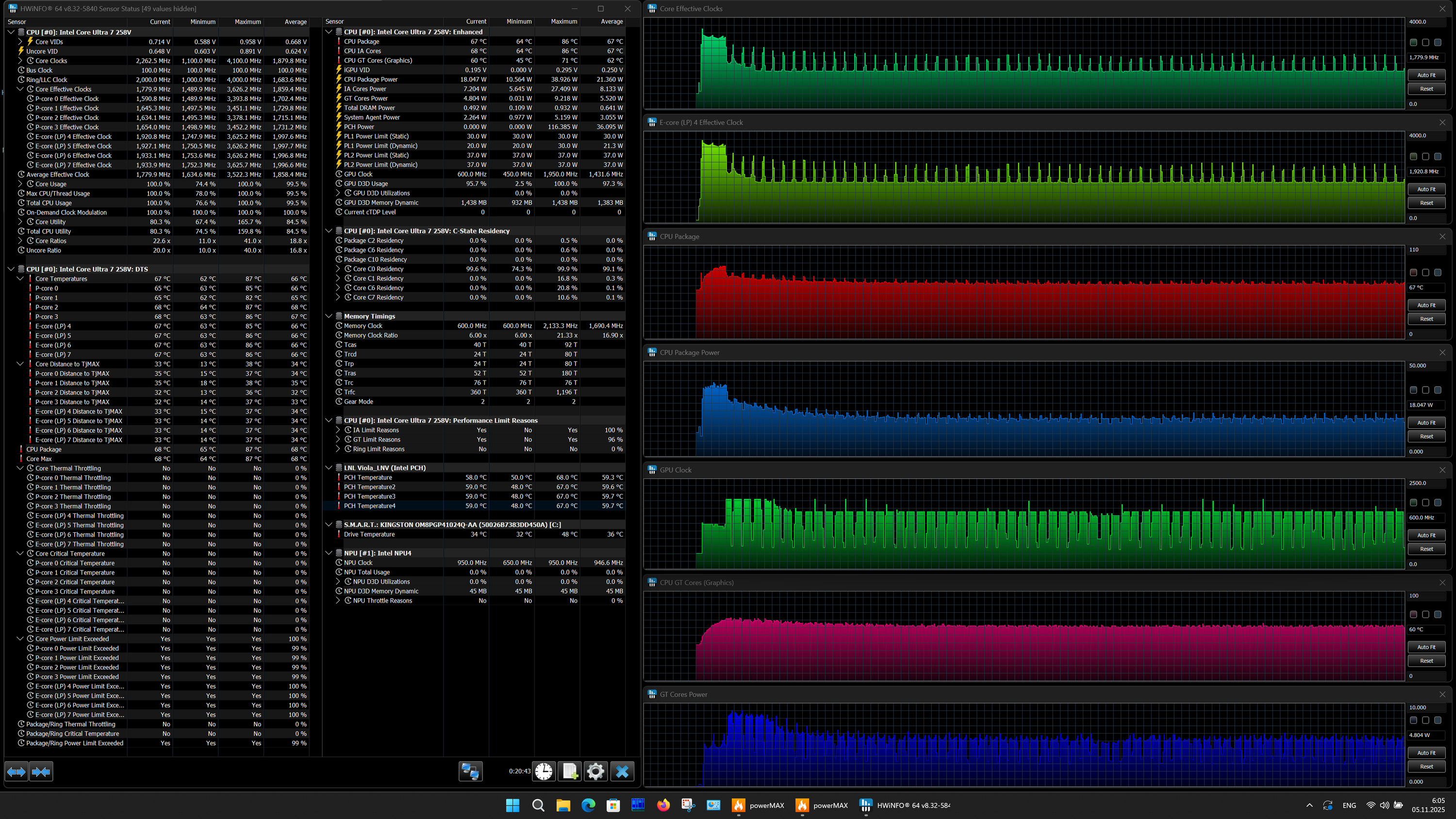Viewport: 1456px width, 819px height.
Task: Open the remote network monitoring icon
Action: click(x=470, y=771)
